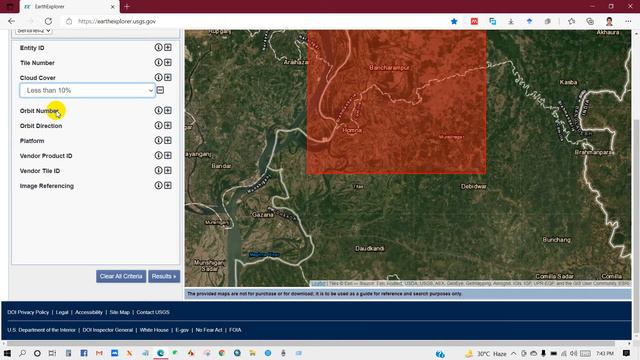
Task: Expand the Platform criterion
Action: 168,140
